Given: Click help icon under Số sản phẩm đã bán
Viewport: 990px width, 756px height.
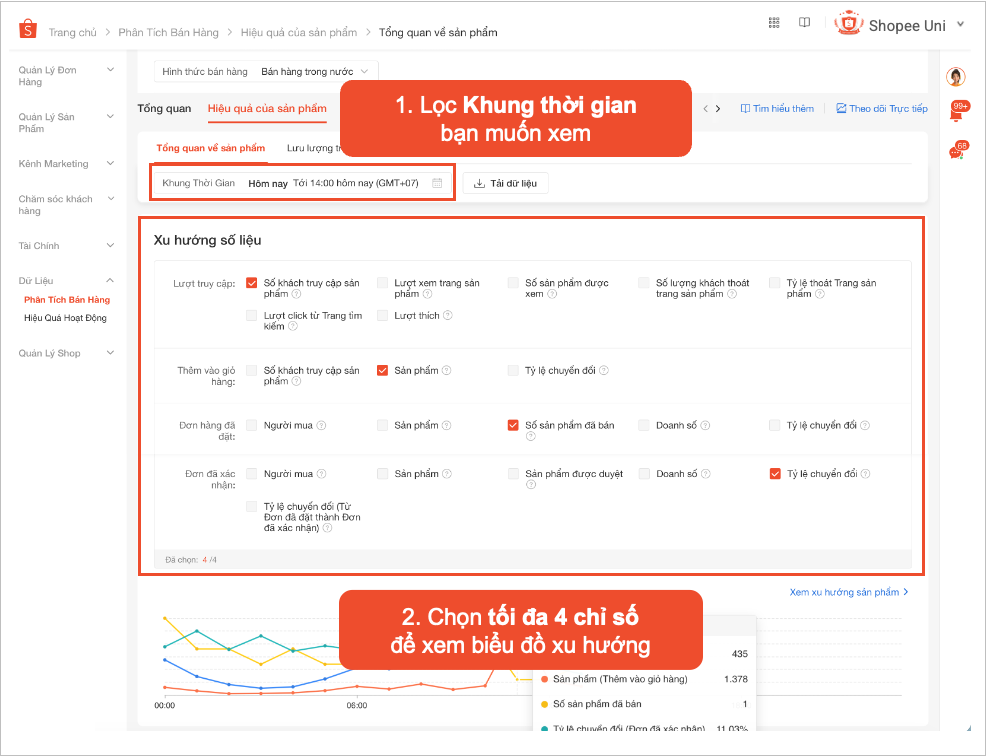Looking at the screenshot, I should click(530, 436).
